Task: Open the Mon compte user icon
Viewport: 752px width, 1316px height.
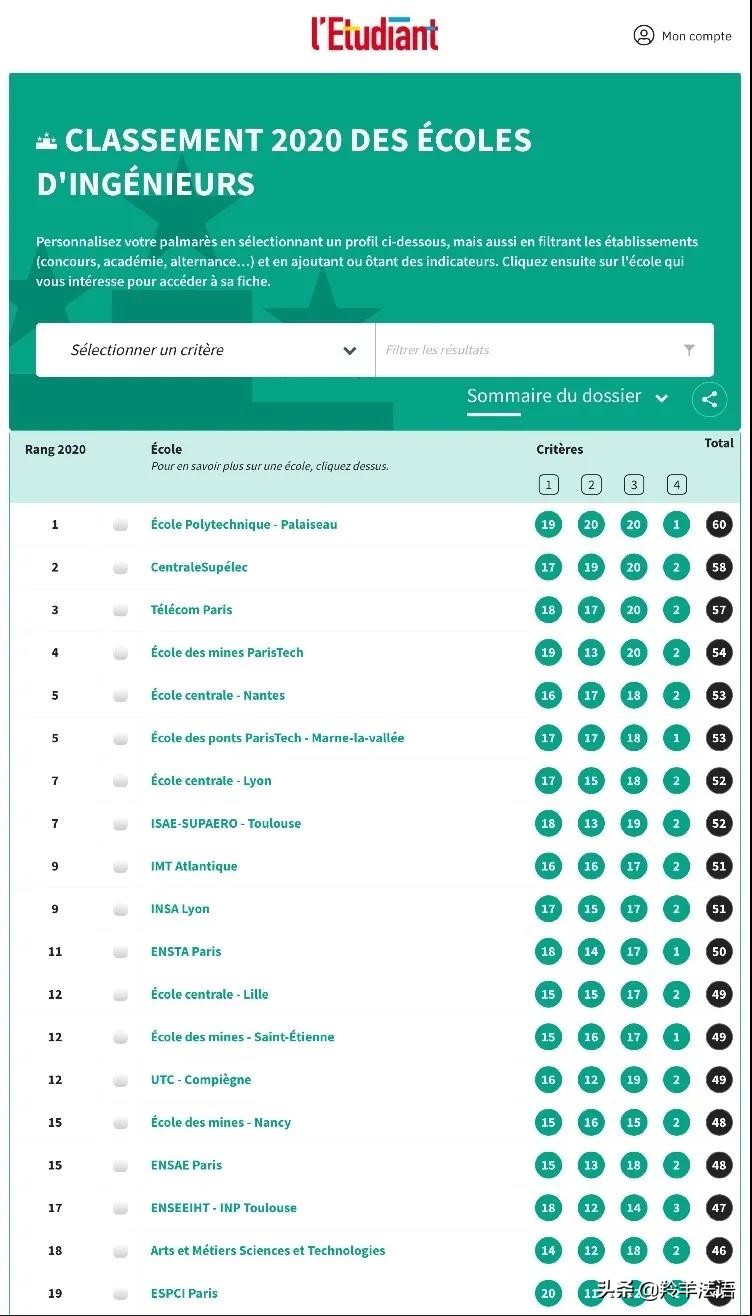Action: tap(644, 36)
